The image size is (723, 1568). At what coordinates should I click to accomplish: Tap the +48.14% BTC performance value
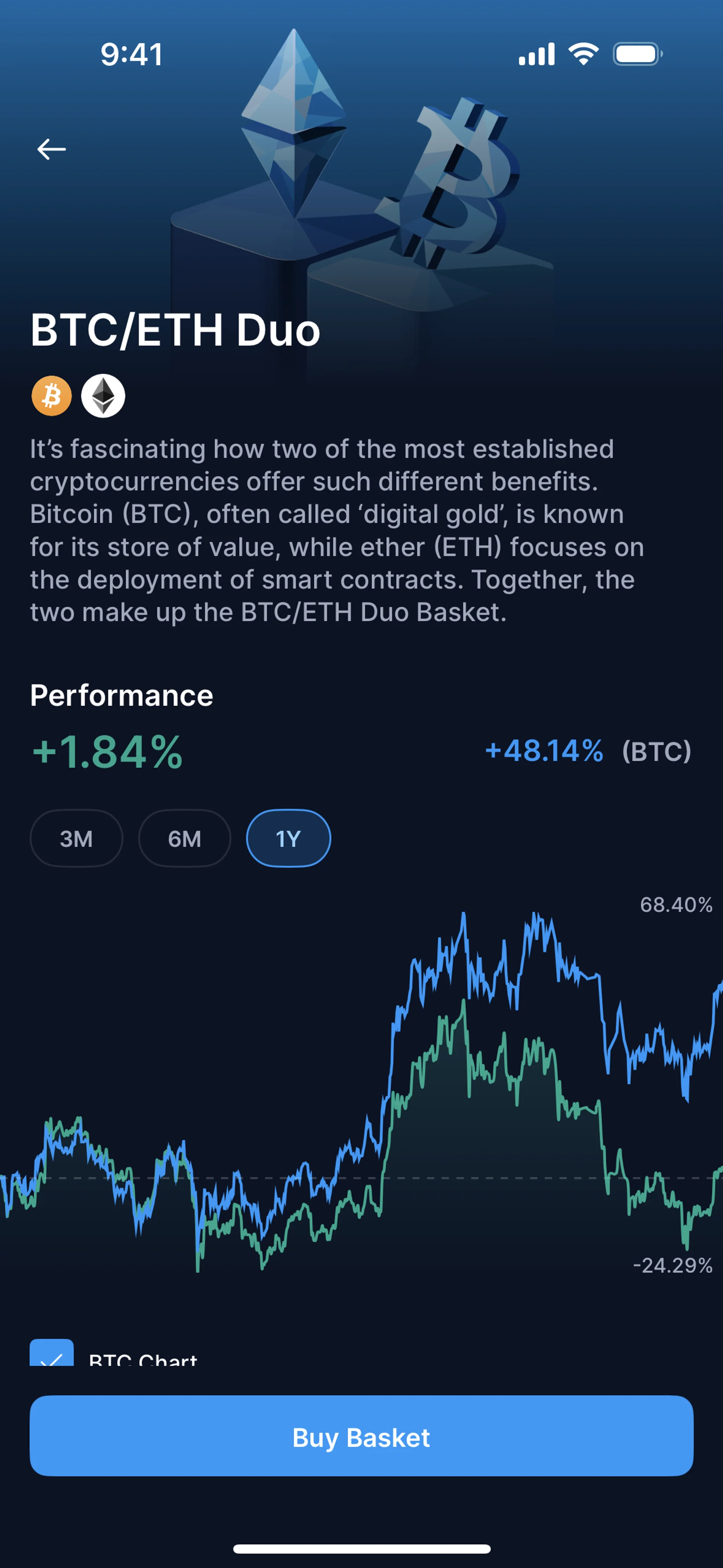[544, 750]
